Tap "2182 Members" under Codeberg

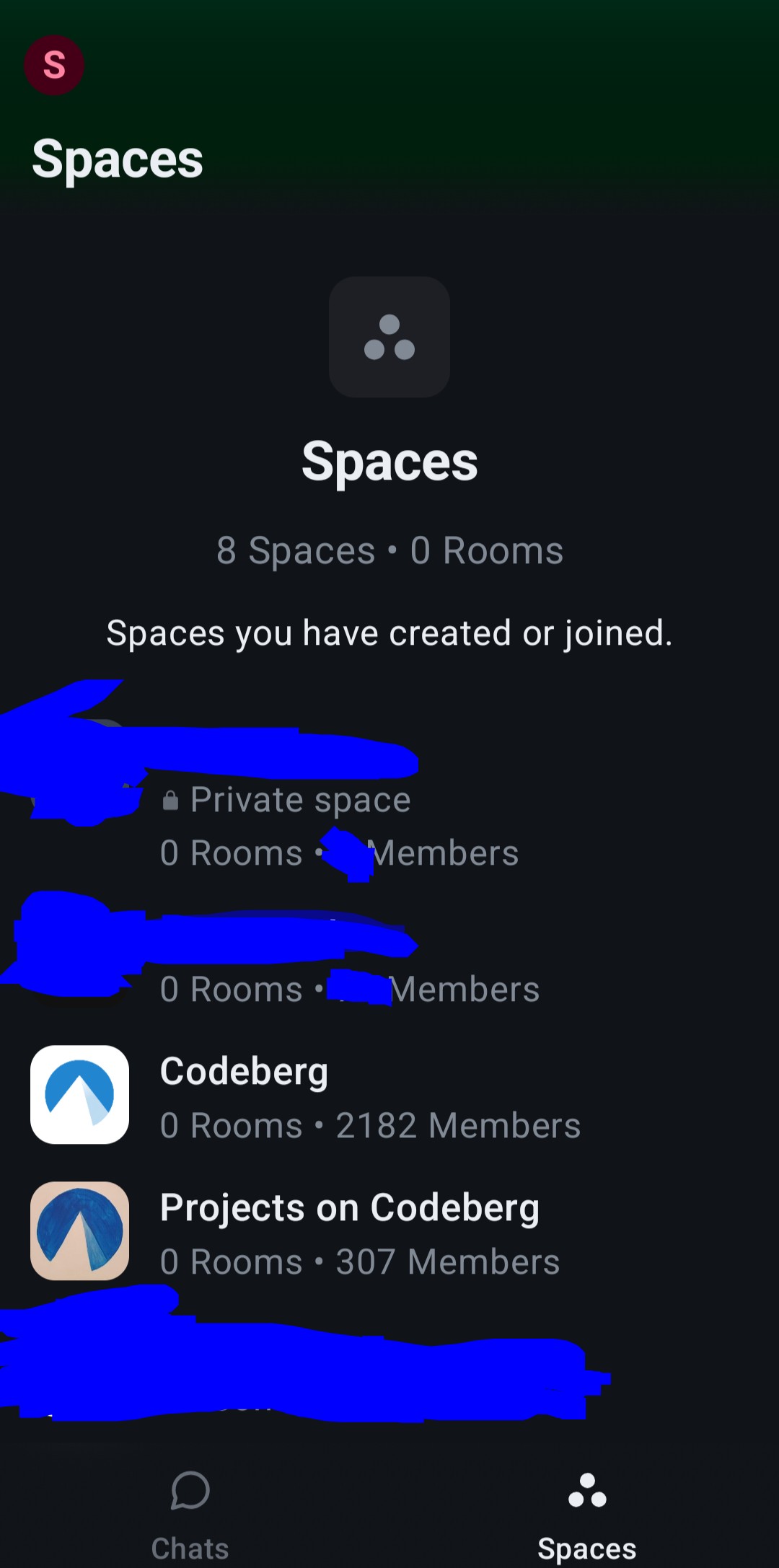(x=458, y=1126)
